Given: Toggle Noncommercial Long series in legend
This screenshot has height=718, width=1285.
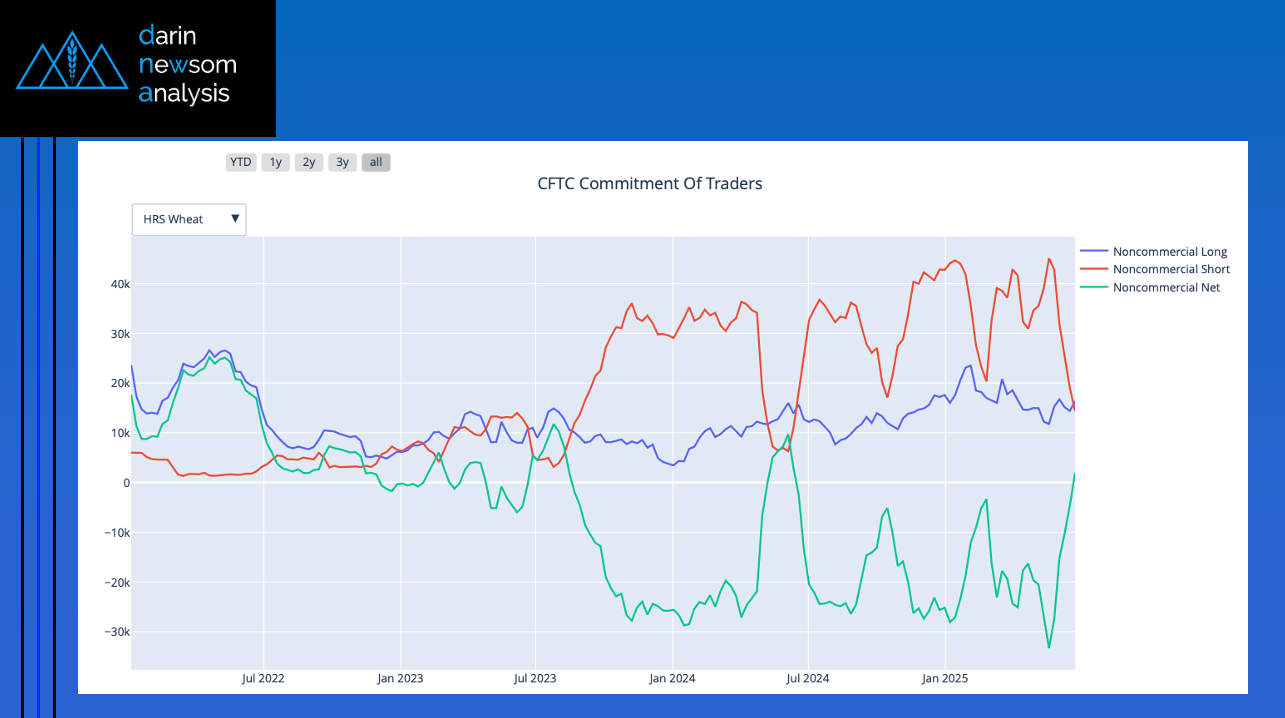Looking at the screenshot, I should (1169, 252).
